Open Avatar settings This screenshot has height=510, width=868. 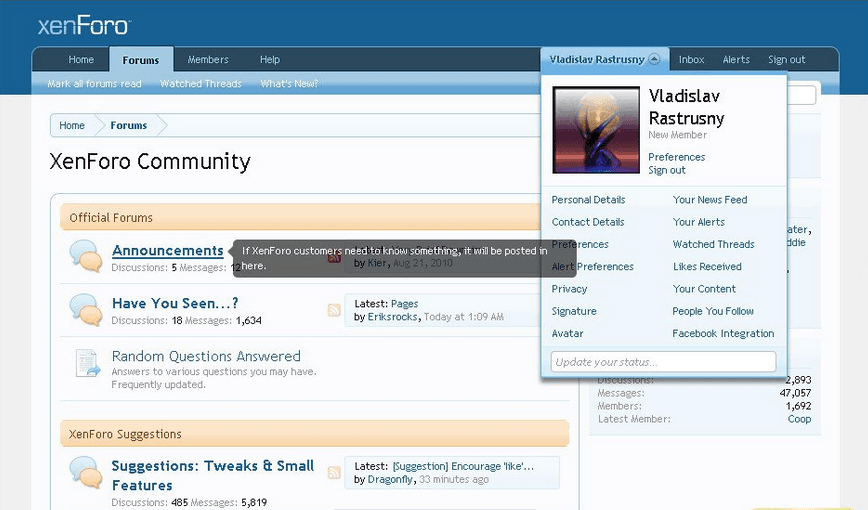(x=567, y=333)
